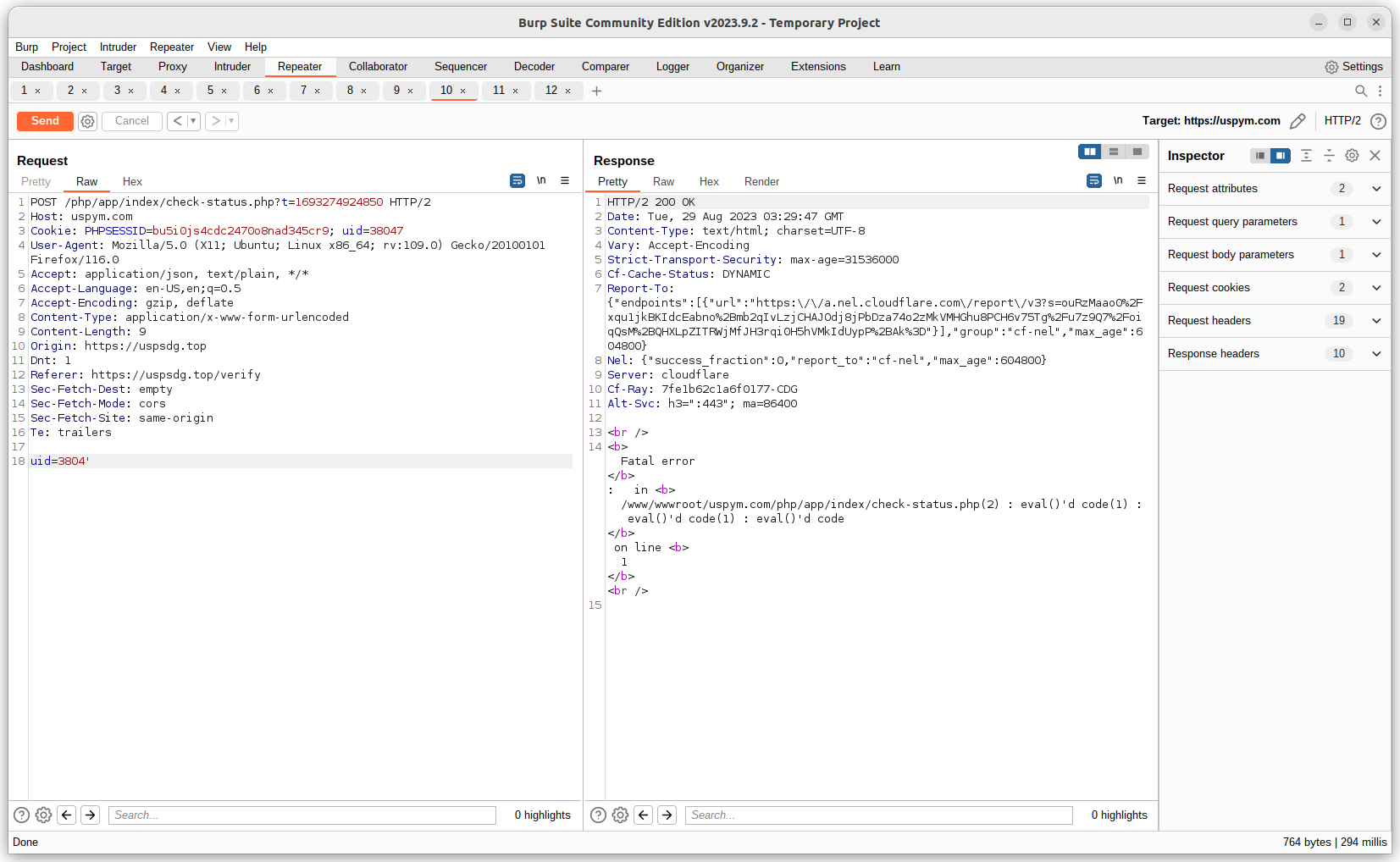
Task: Go to next Response search match
Action: click(x=667, y=815)
